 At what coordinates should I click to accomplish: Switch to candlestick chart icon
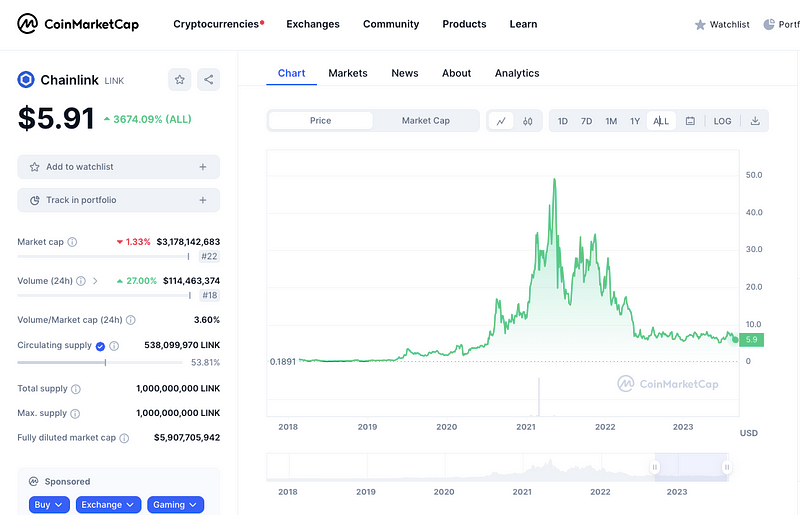527,121
